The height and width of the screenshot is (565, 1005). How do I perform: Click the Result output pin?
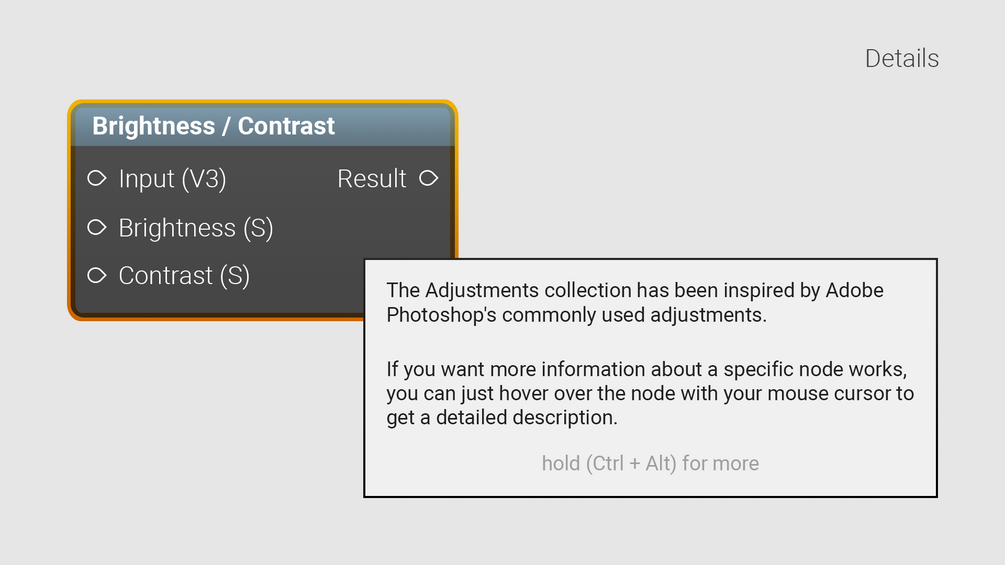click(428, 179)
